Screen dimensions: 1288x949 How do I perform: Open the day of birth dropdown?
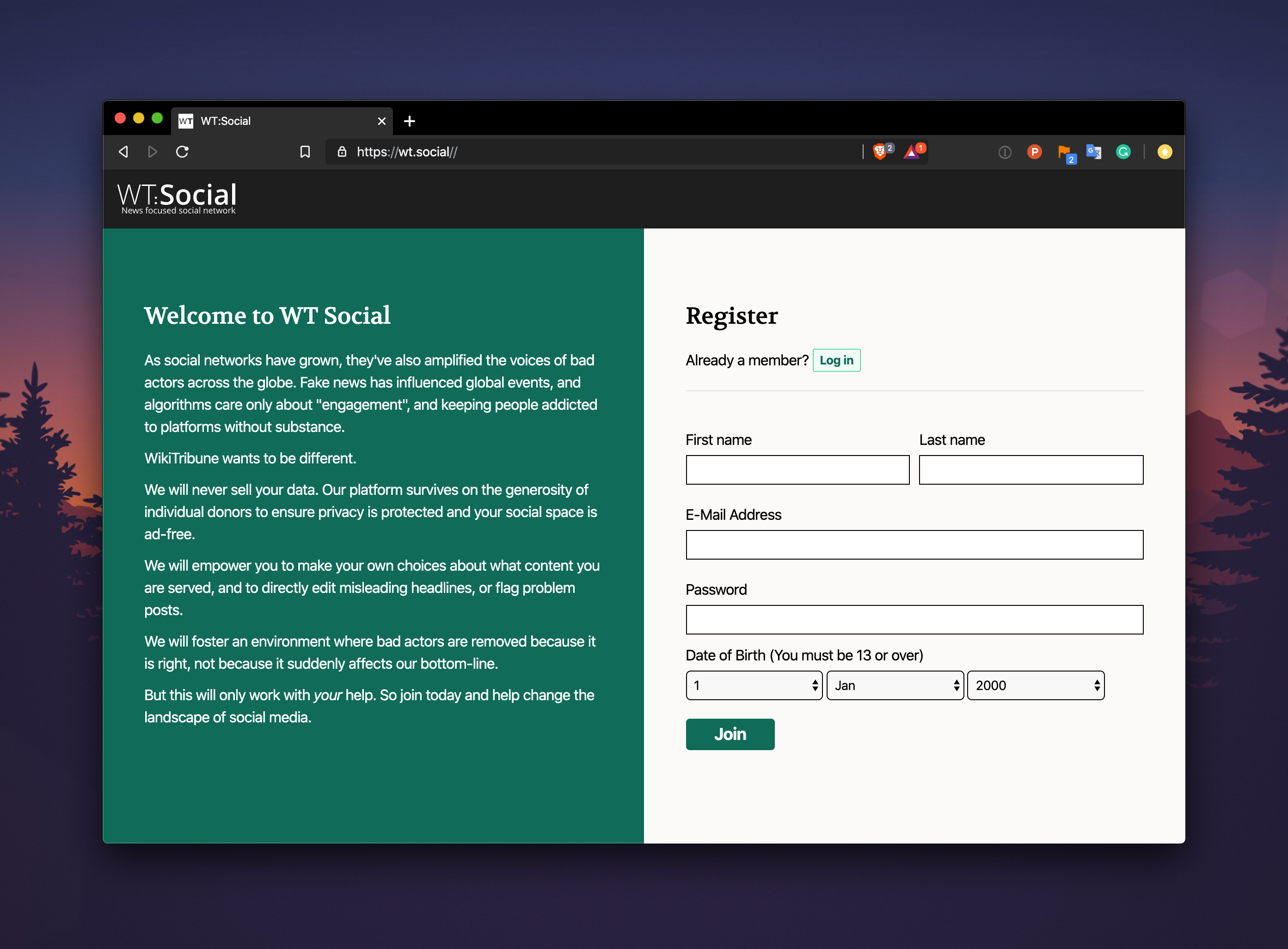[x=754, y=685]
